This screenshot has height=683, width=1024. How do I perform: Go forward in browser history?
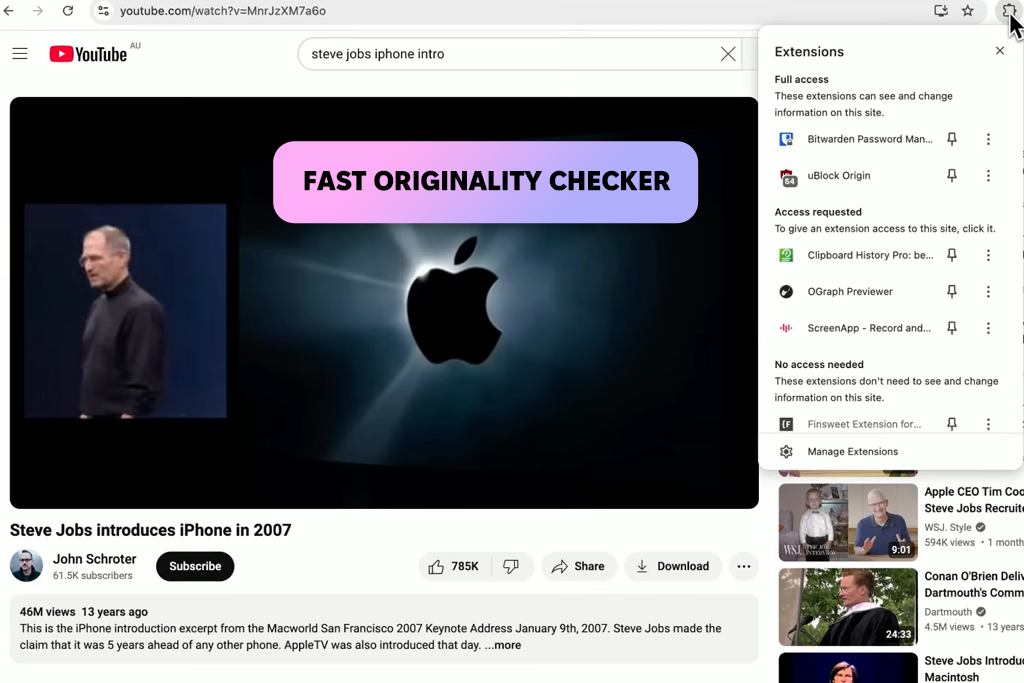pyautogui.click(x=38, y=10)
